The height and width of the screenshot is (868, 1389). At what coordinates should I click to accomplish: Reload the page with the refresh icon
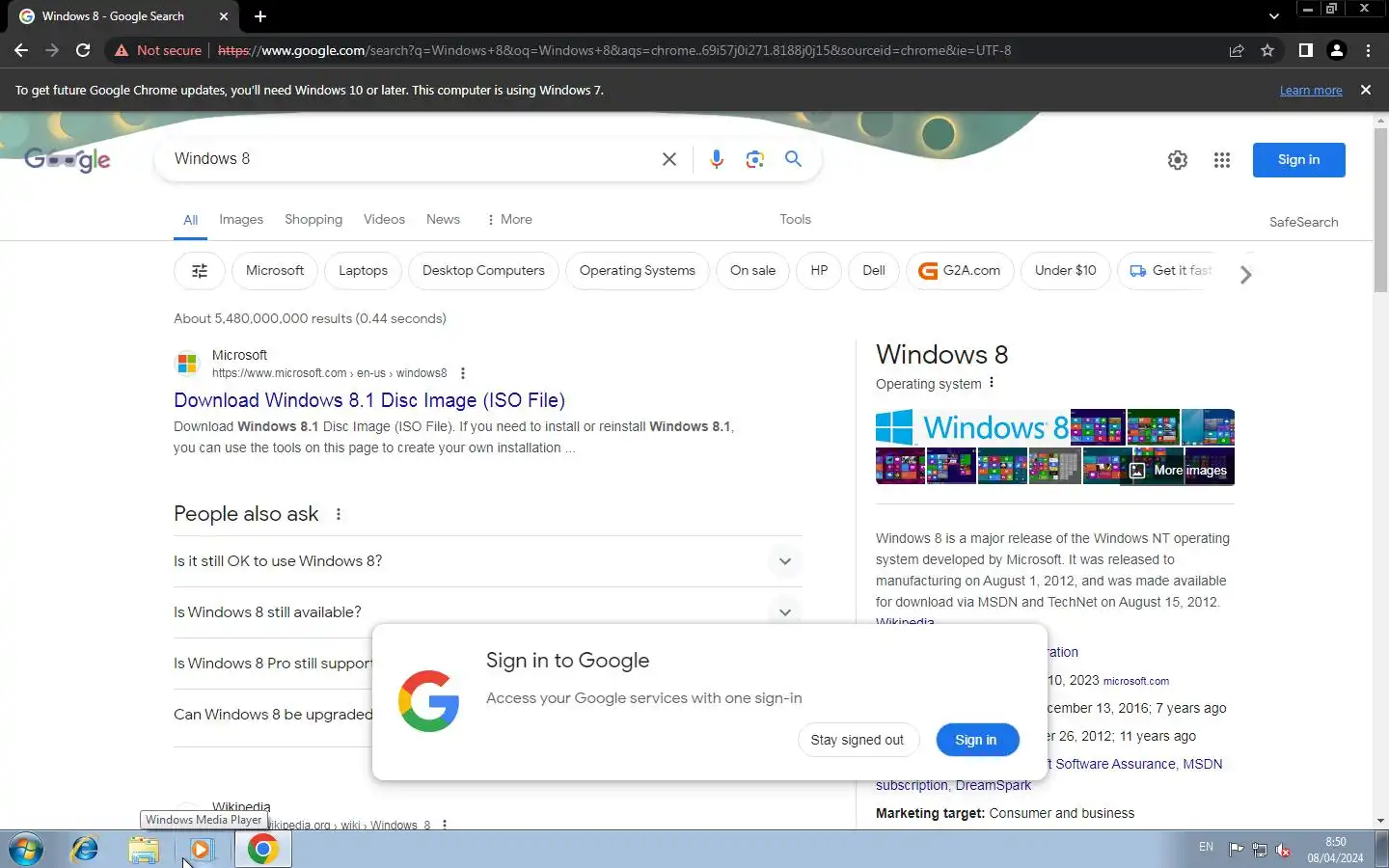pos(83,50)
